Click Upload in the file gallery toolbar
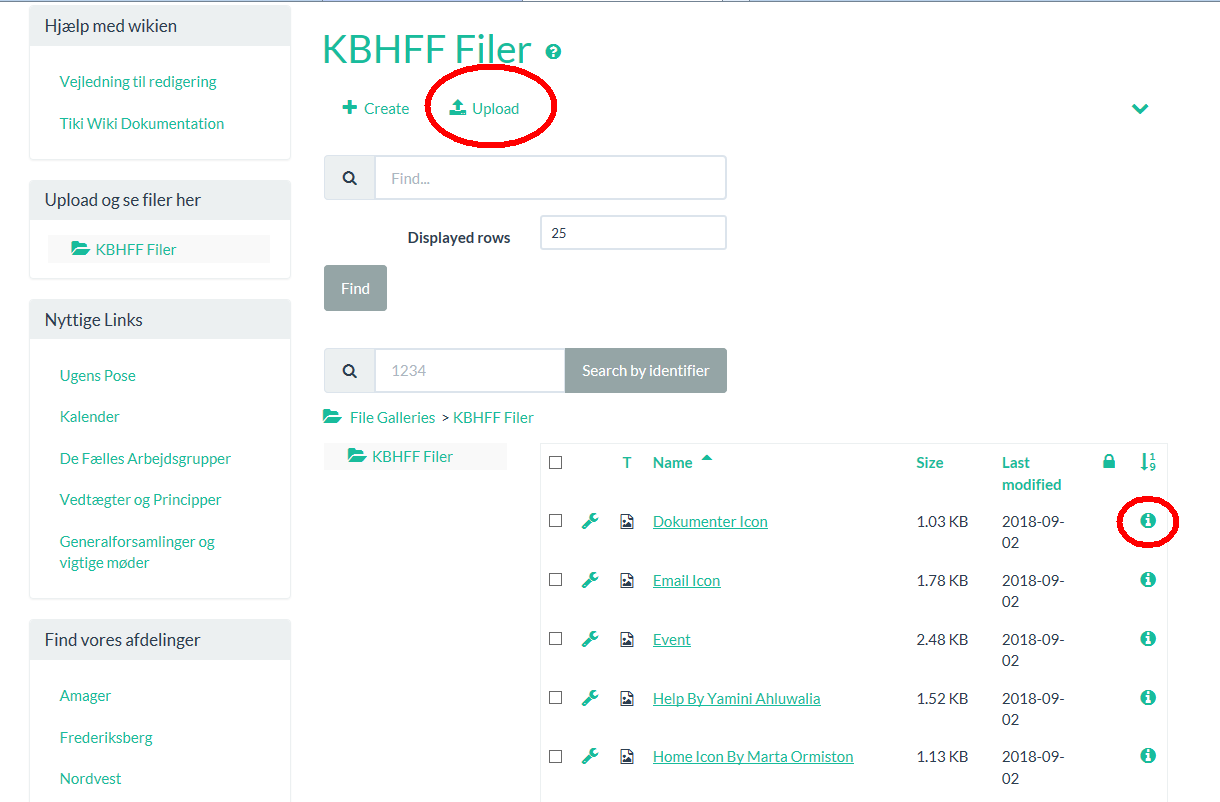This screenshot has height=802, width=1220. pos(485,108)
